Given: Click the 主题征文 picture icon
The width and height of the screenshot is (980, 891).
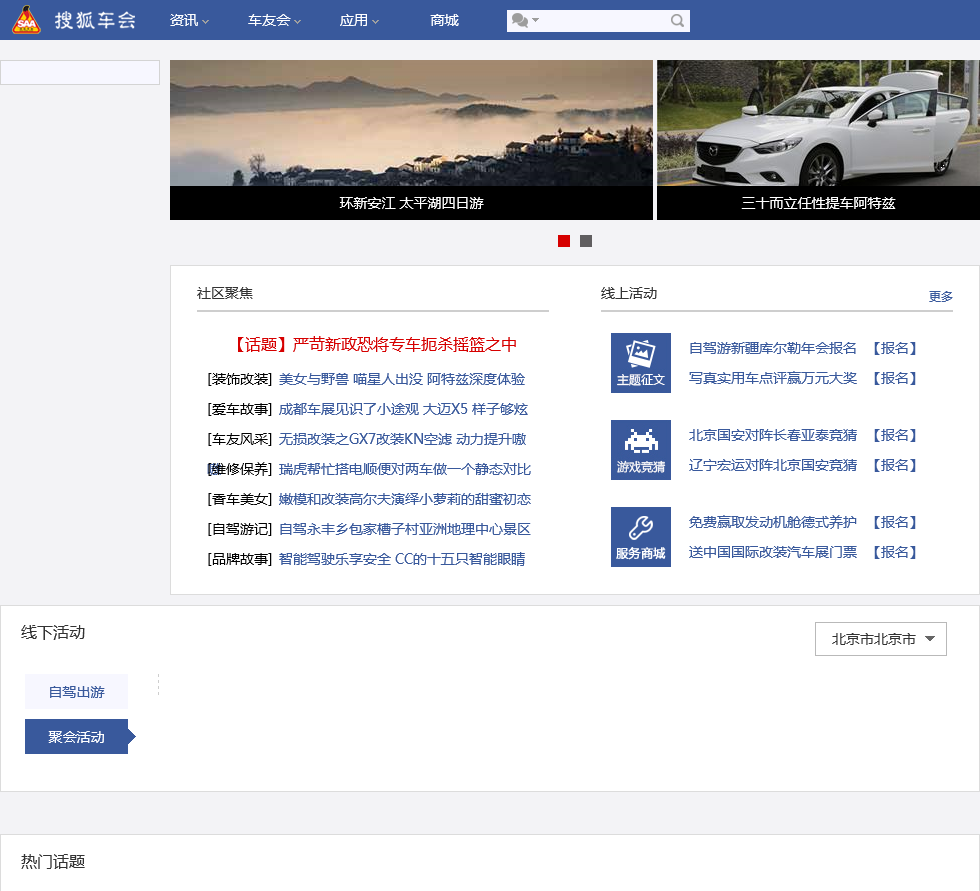Looking at the screenshot, I should tap(641, 363).
